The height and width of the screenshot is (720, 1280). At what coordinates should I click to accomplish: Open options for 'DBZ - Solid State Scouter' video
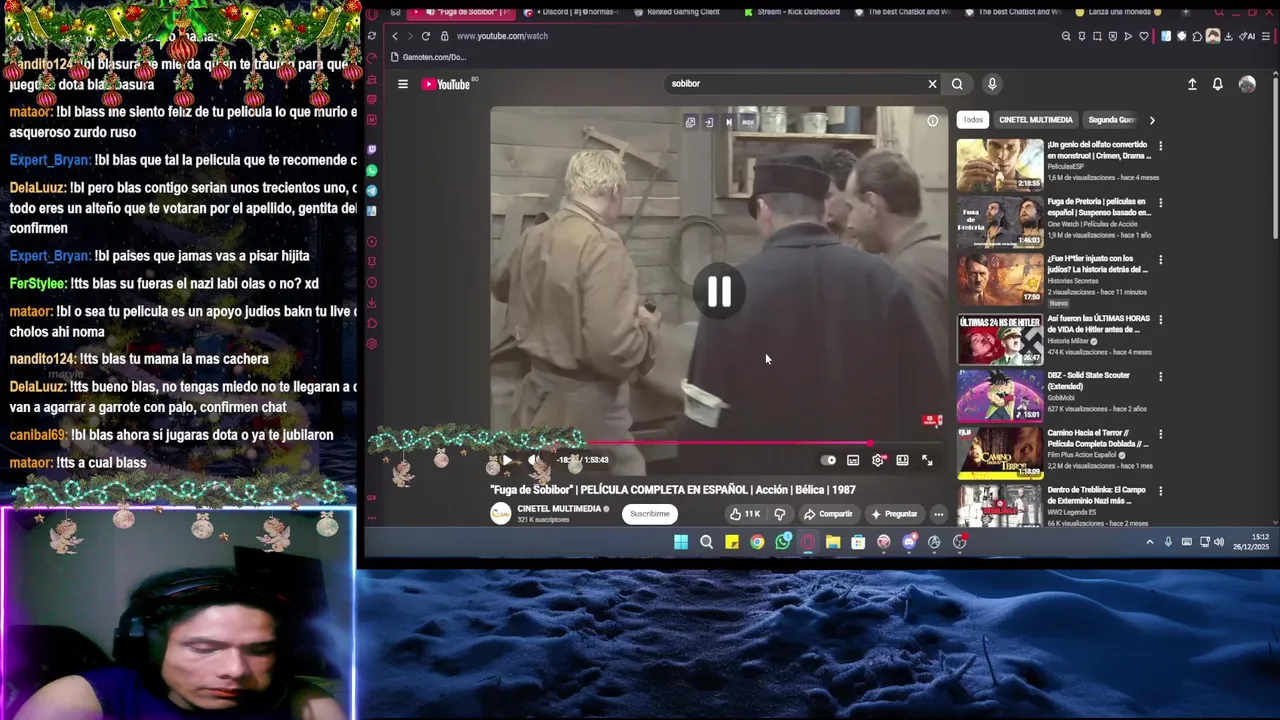(x=1160, y=377)
